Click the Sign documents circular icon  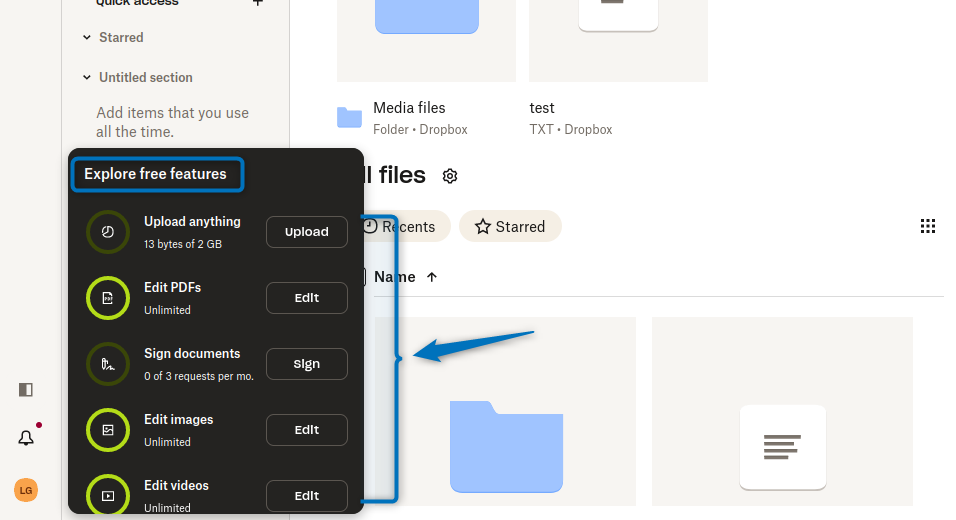[108, 364]
